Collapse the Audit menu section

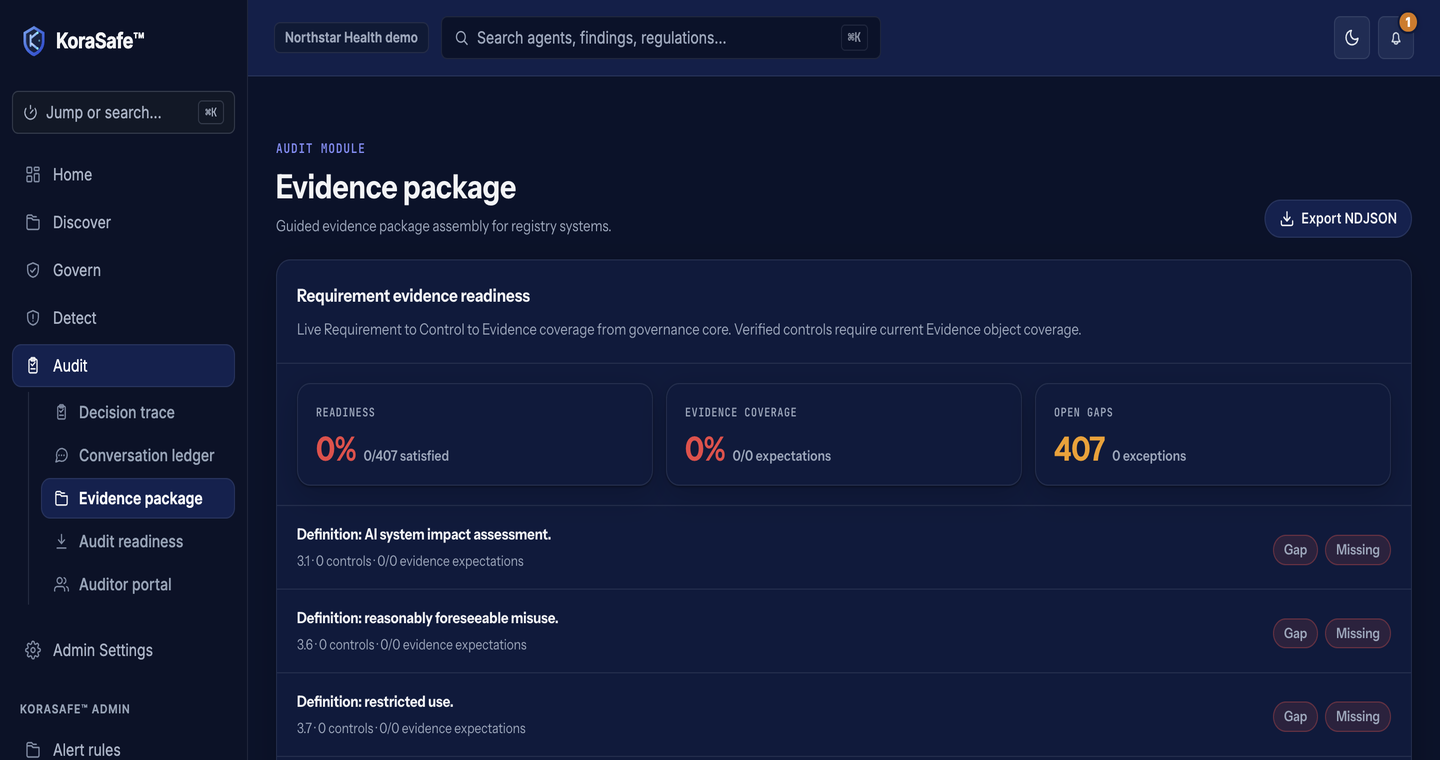coord(123,366)
